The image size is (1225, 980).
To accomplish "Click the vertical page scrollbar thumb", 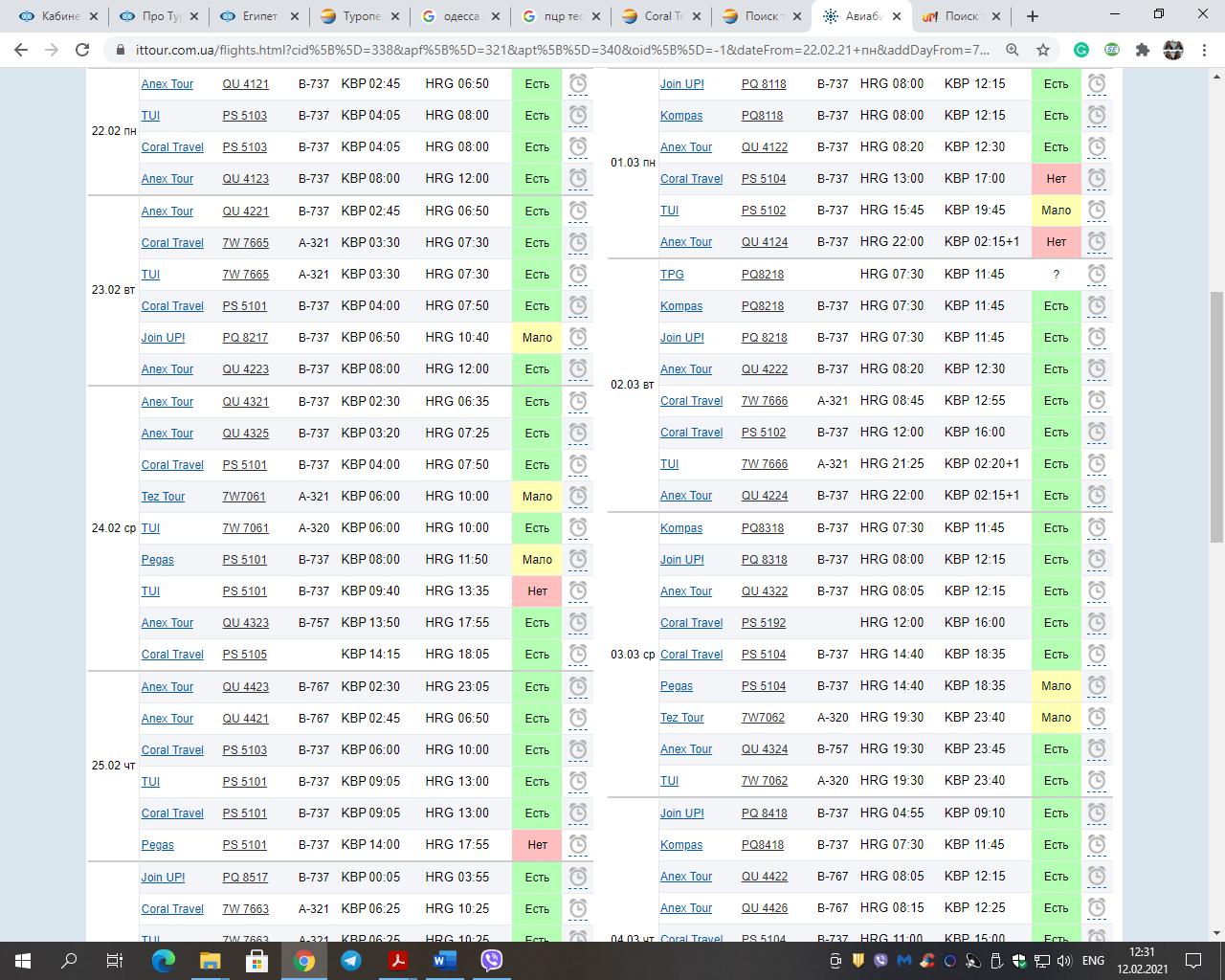I will coord(1216,416).
